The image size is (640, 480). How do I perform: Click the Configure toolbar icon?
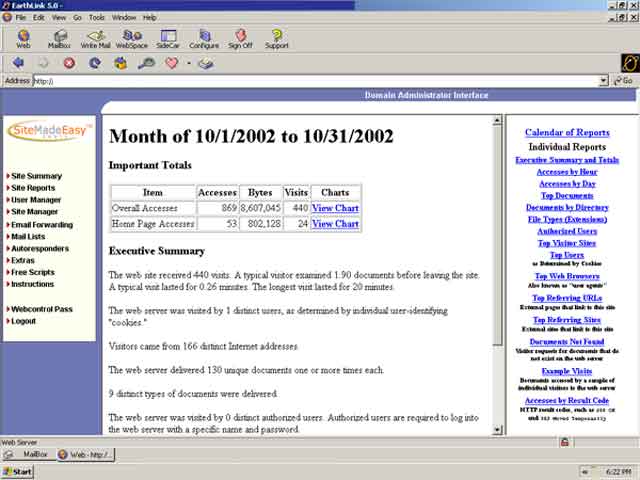[x=204, y=38]
